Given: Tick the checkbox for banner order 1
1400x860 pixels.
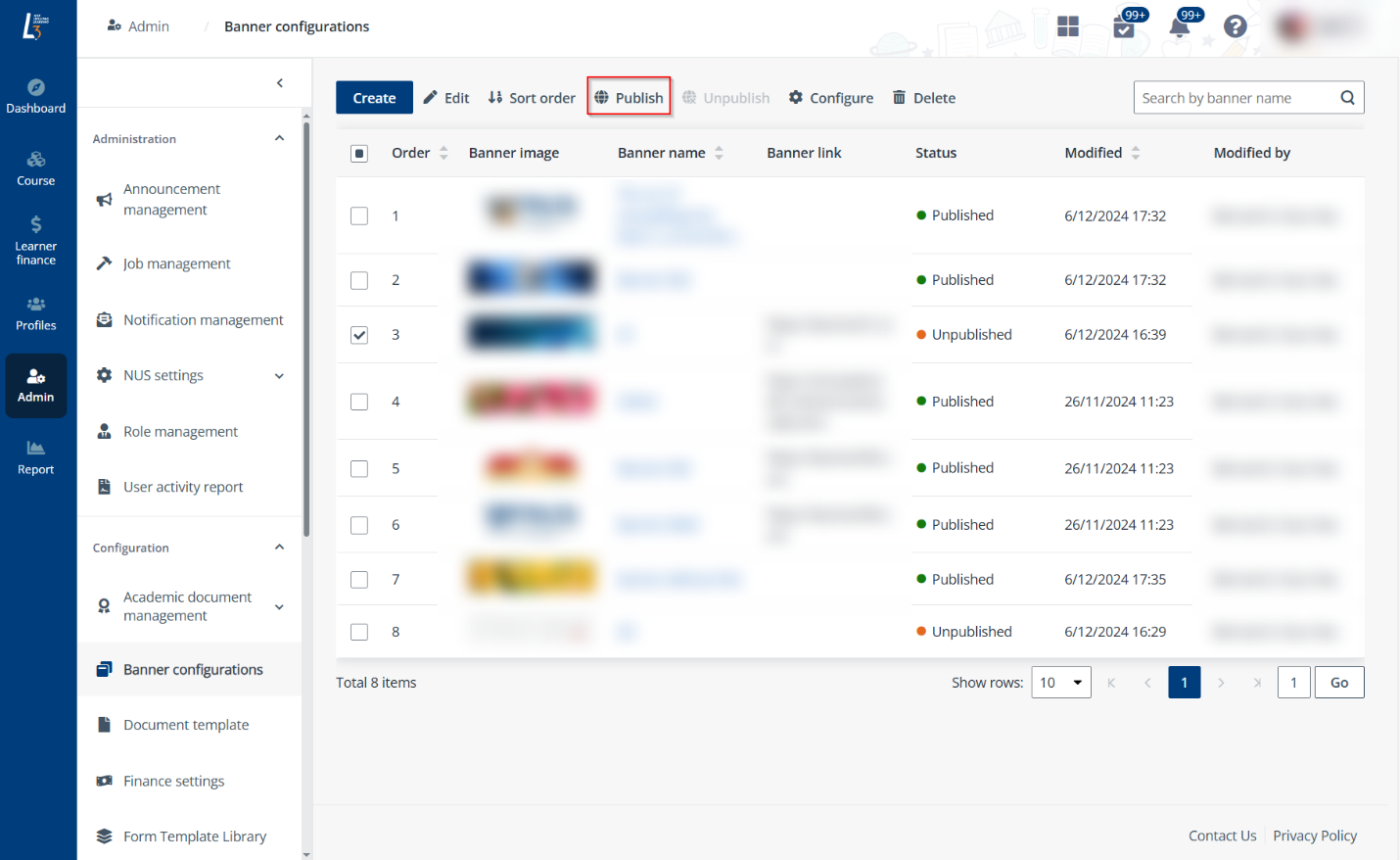Looking at the screenshot, I should [x=359, y=216].
